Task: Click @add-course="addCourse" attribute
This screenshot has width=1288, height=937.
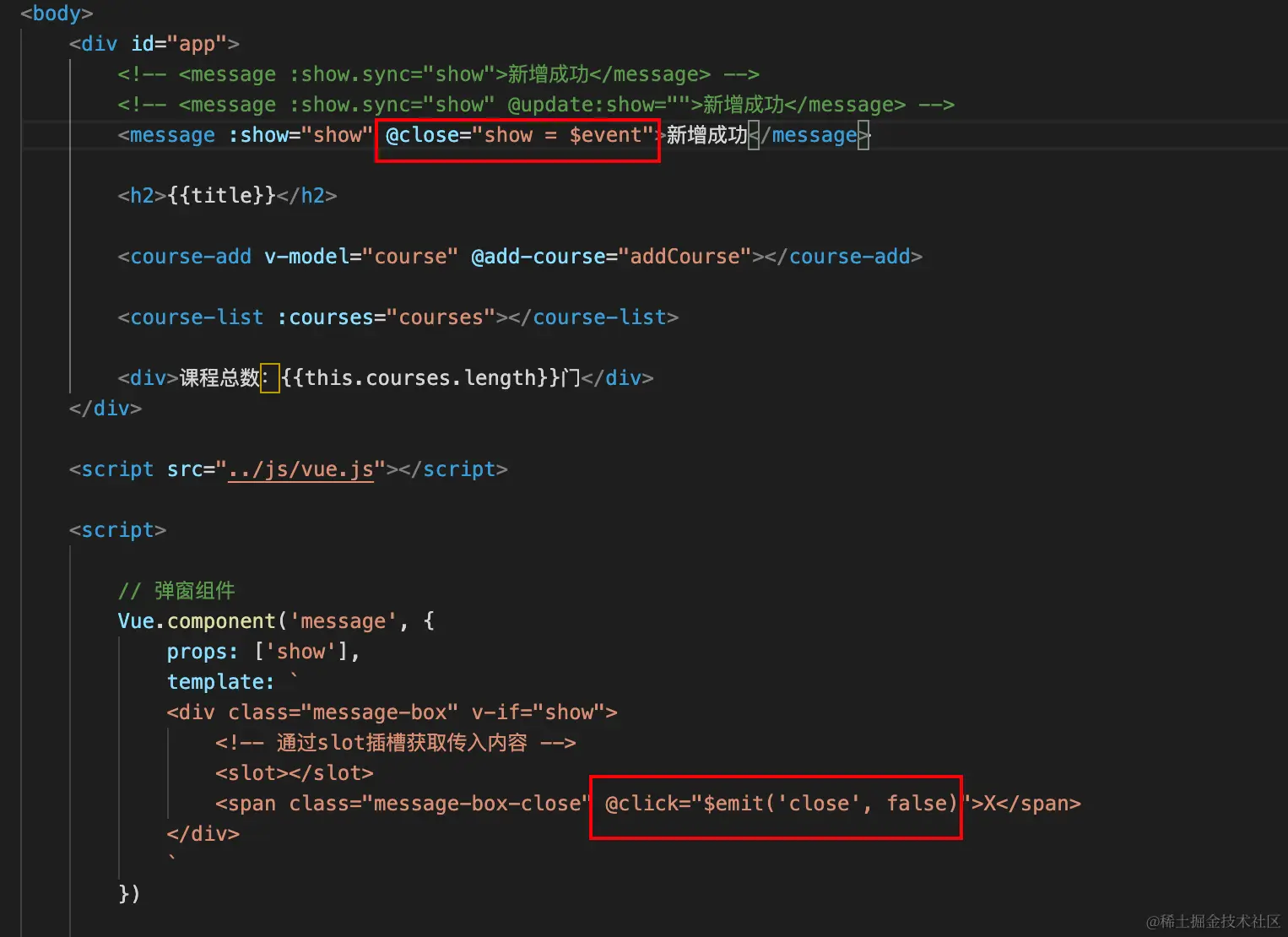Action: (x=611, y=257)
